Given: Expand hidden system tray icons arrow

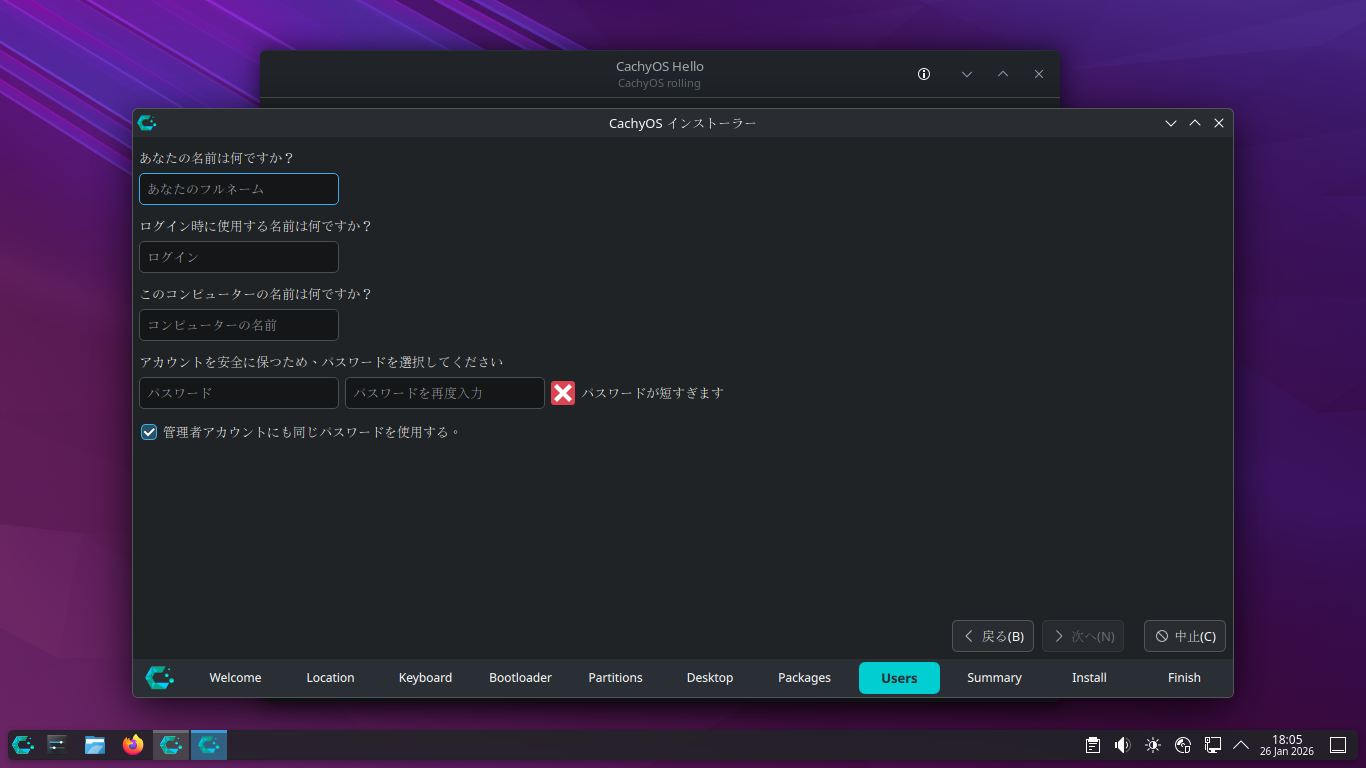Looking at the screenshot, I should [1241, 745].
